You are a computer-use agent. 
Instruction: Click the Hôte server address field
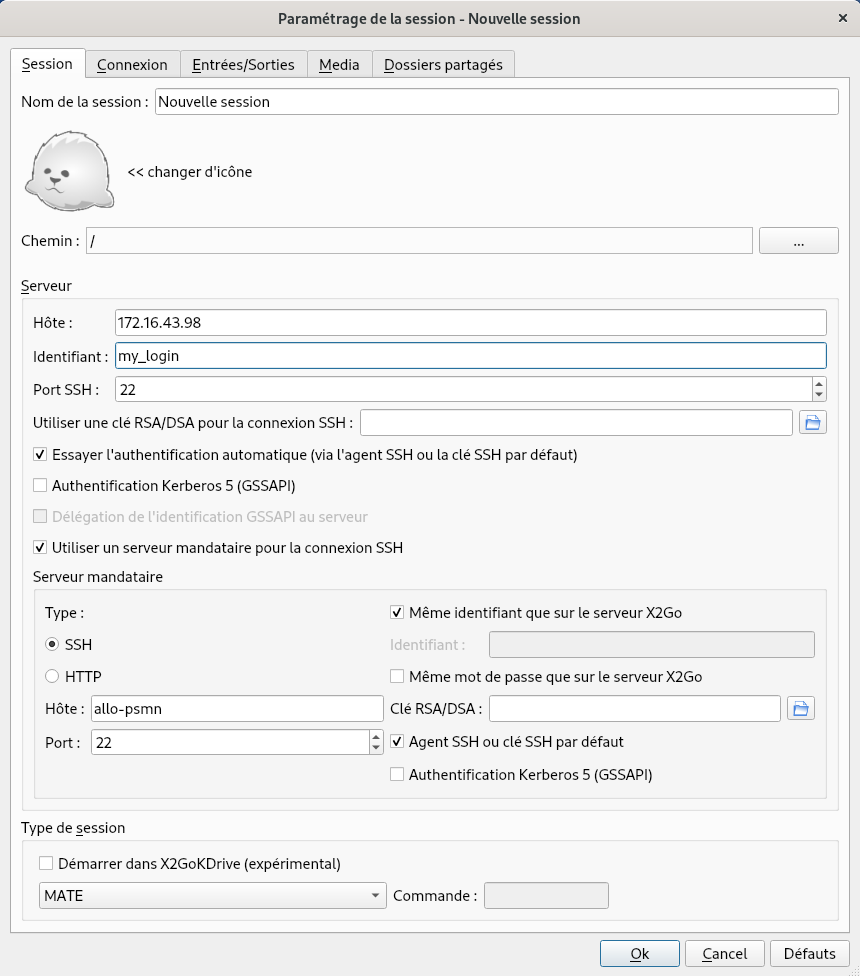click(470, 323)
